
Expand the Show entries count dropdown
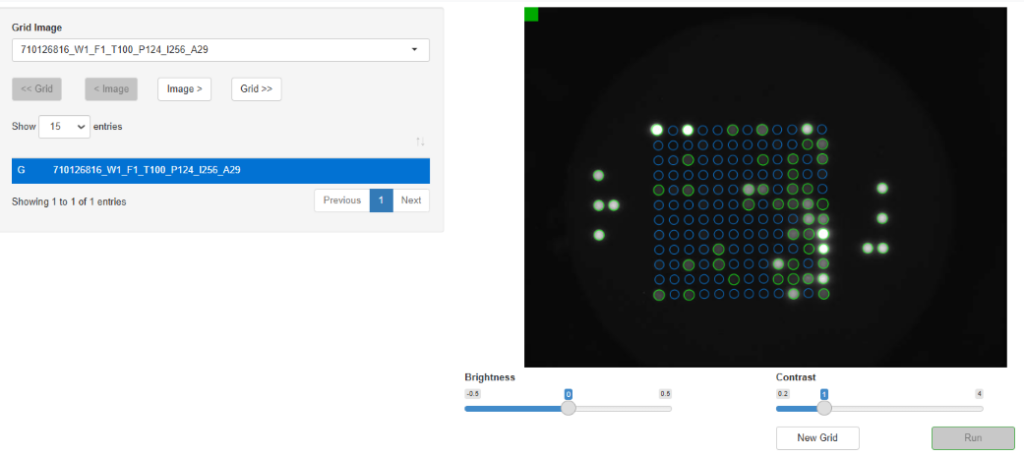(x=64, y=127)
